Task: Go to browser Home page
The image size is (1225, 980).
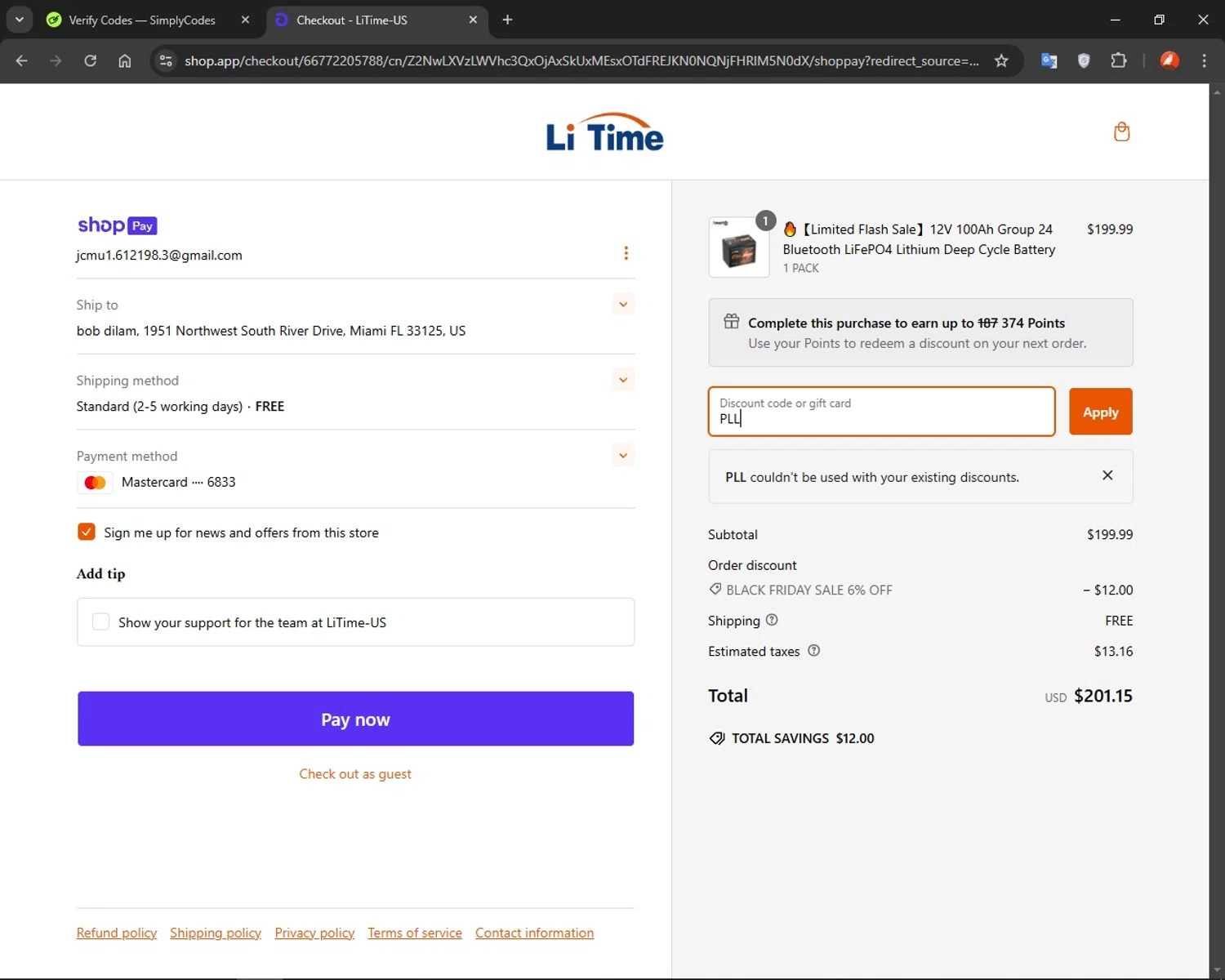Action: click(124, 60)
